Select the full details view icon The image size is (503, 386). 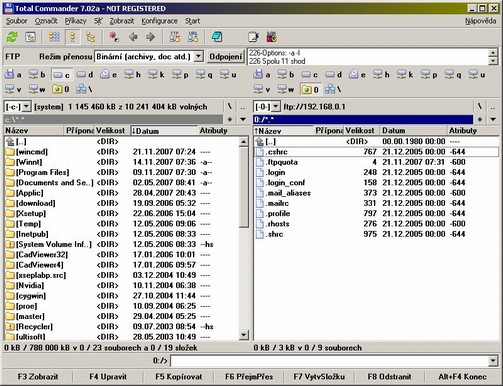[x=72, y=37]
